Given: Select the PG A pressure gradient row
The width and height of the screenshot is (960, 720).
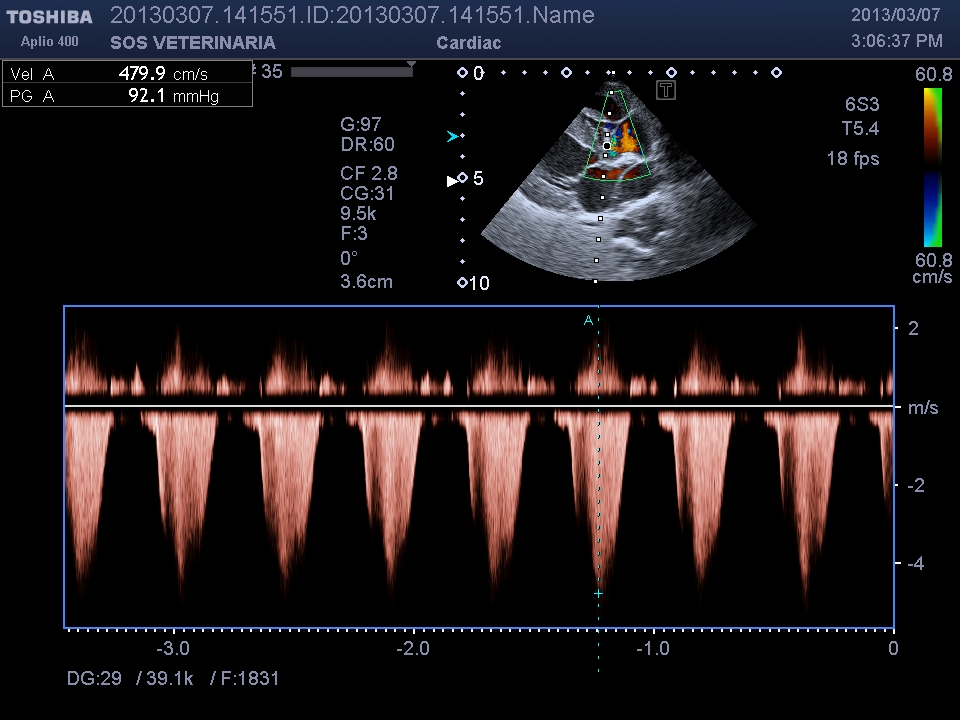Looking at the screenshot, I should point(127,96).
